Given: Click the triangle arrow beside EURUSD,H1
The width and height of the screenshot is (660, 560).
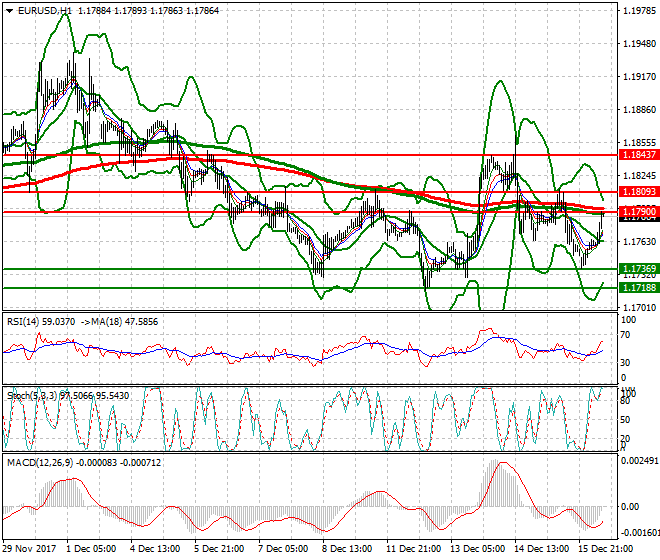Looking at the screenshot, I should tap(8, 9).
